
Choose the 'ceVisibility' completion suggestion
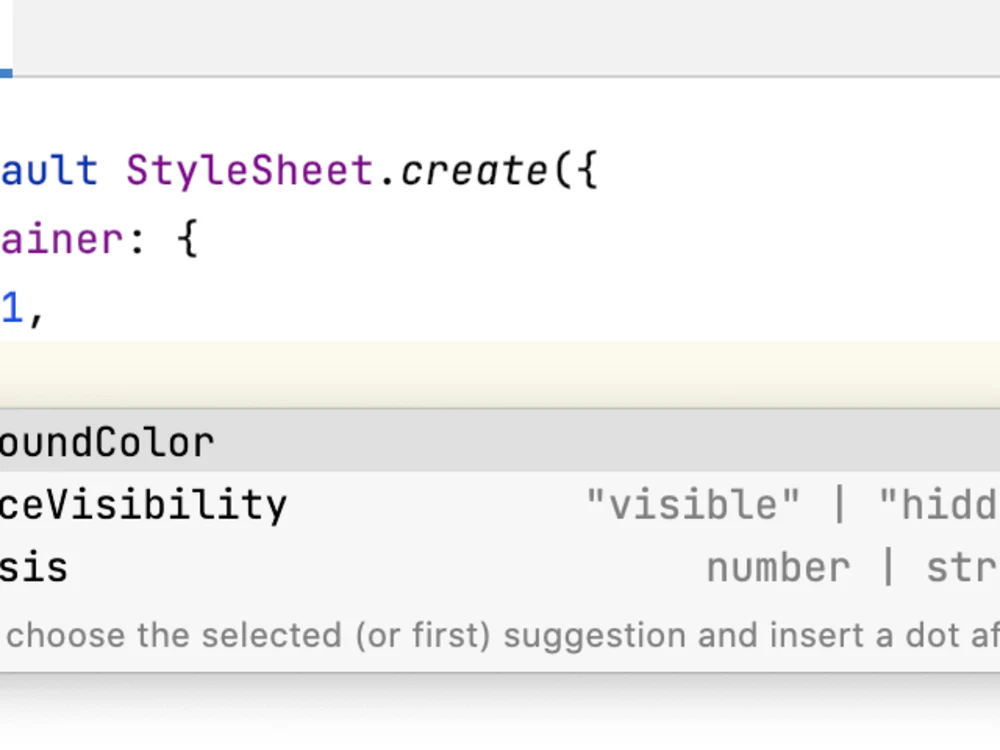point(500,504)
